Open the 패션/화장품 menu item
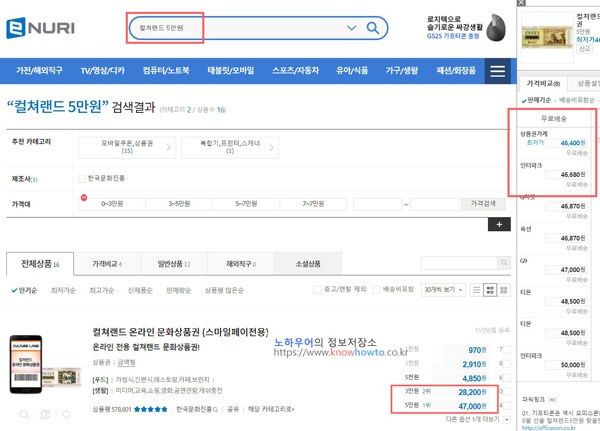 [456, 70]
